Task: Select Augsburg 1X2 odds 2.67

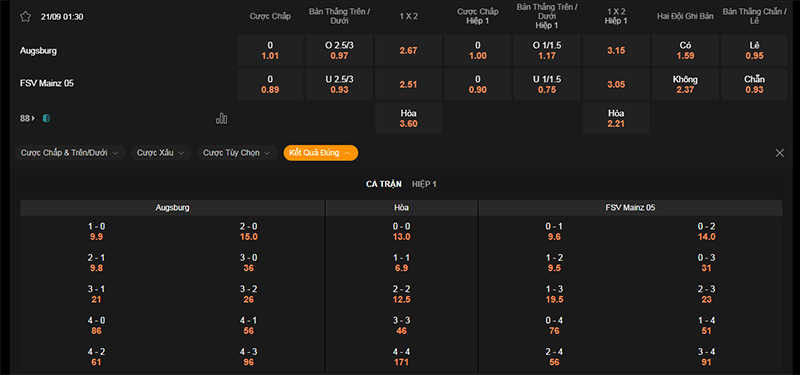Action: tap(408, 51)
